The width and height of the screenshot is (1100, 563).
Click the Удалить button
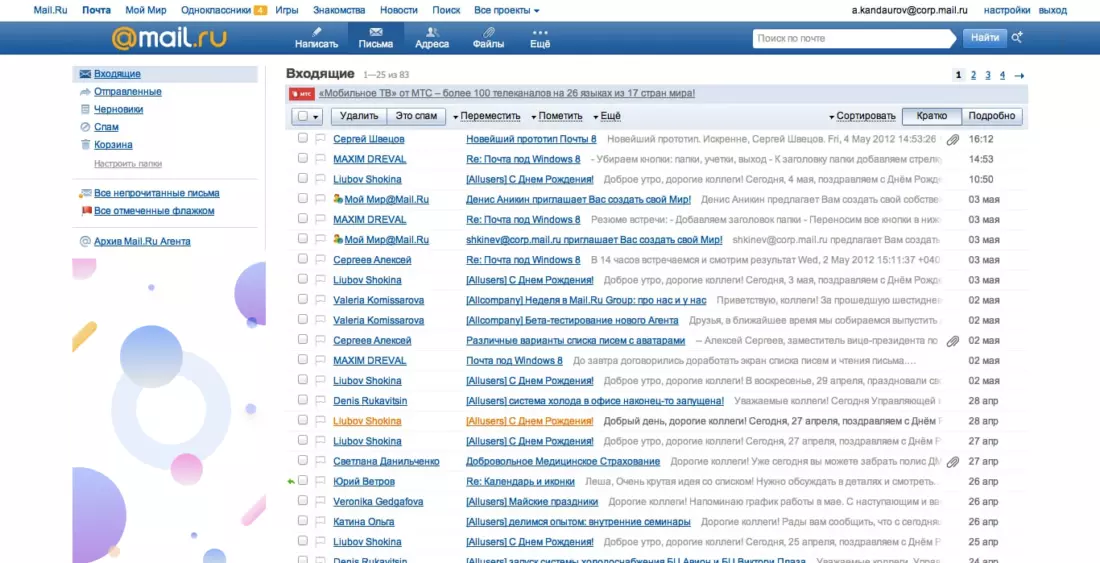(358, 116)
